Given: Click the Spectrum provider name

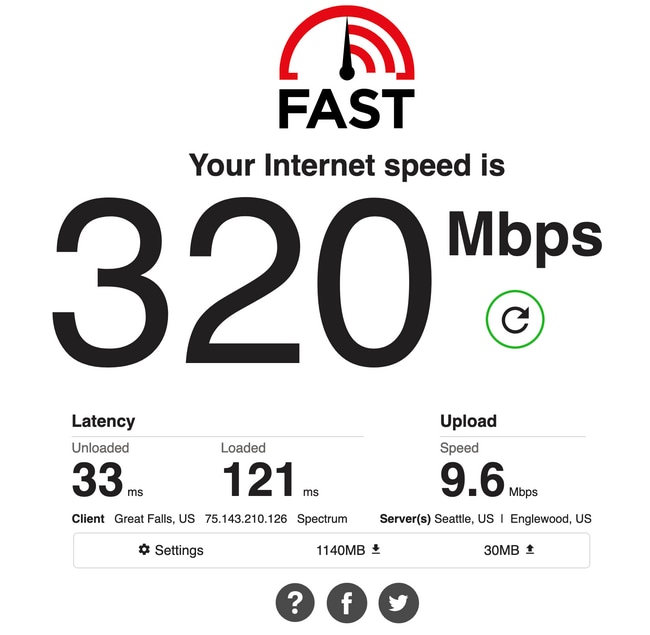Looking at the screenshot, I should tap(322, 519).
